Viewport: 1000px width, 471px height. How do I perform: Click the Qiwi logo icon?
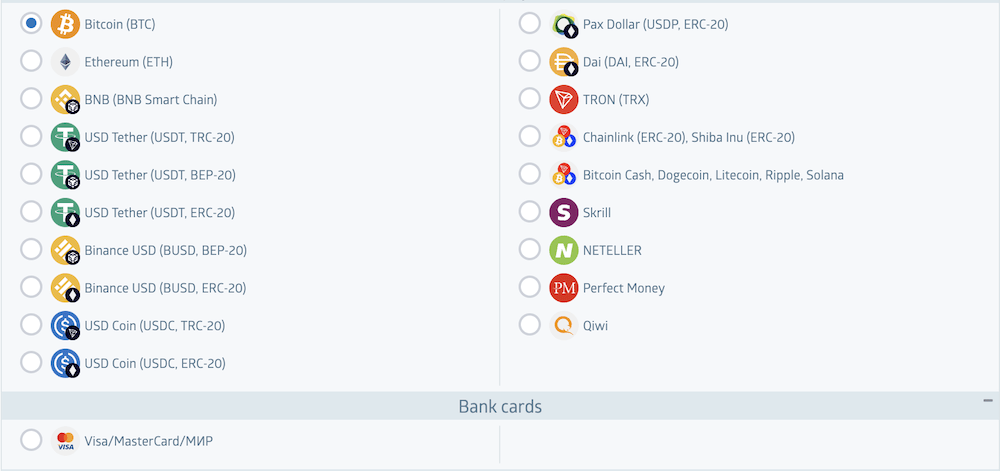point(564,326)
